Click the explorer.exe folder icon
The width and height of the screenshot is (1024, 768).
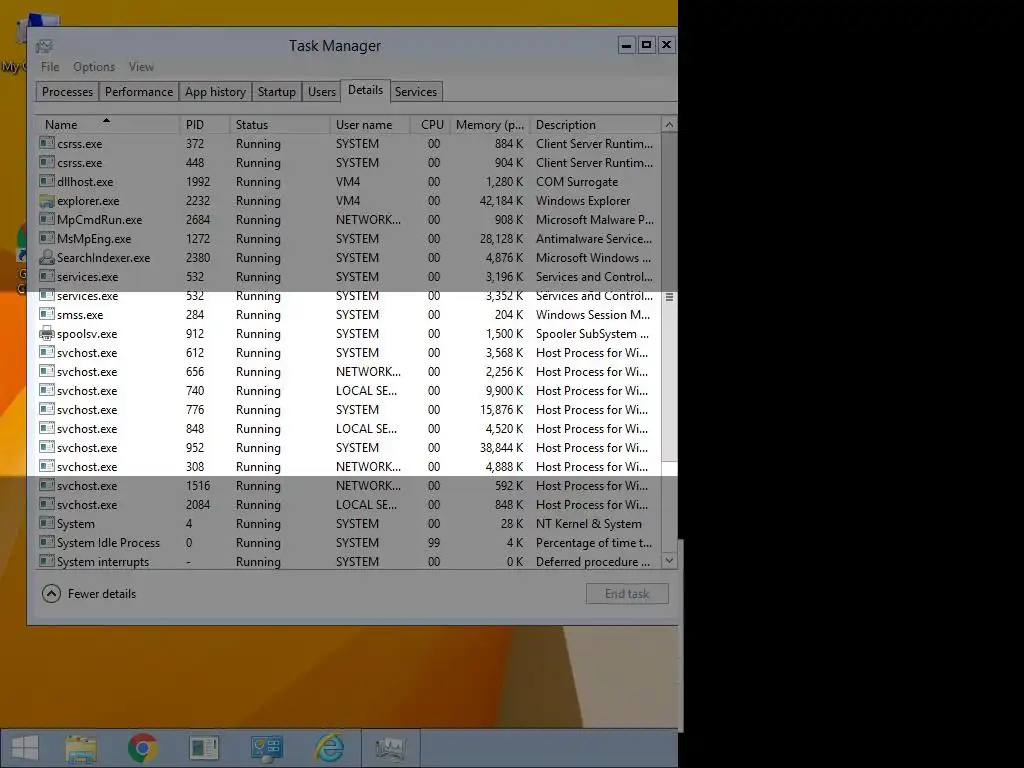pyautogui.click(x=46, y=200)
